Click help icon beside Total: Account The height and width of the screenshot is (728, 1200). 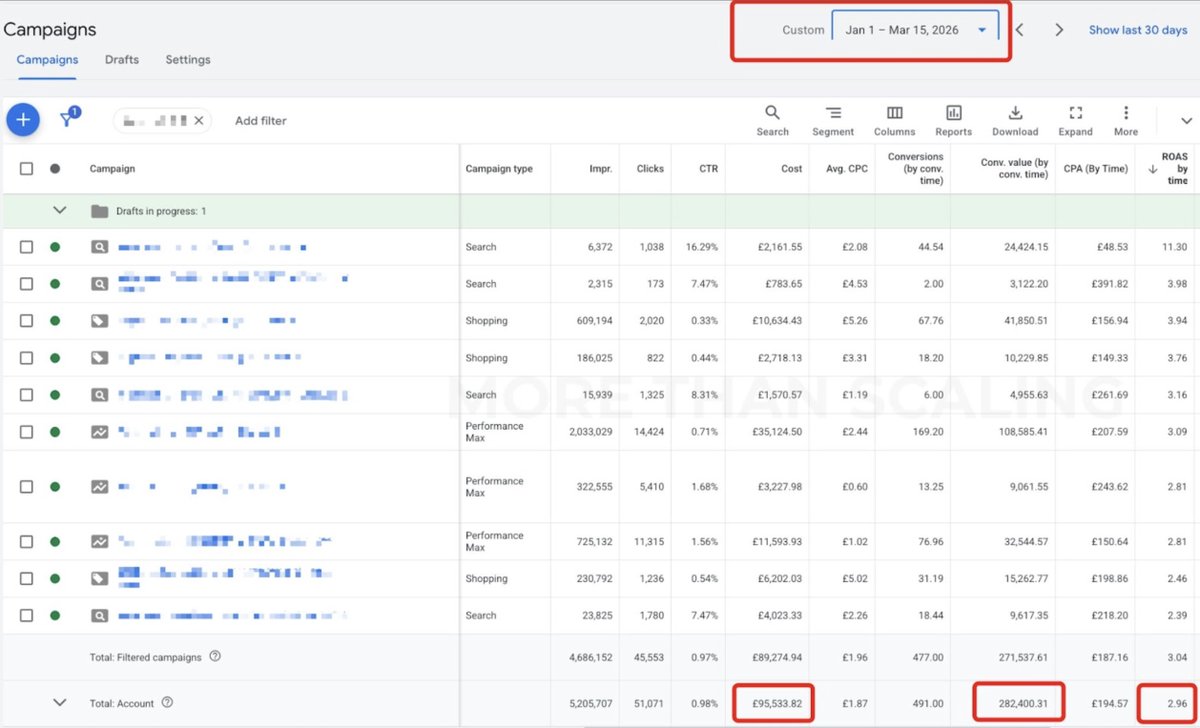pos(167,703)
